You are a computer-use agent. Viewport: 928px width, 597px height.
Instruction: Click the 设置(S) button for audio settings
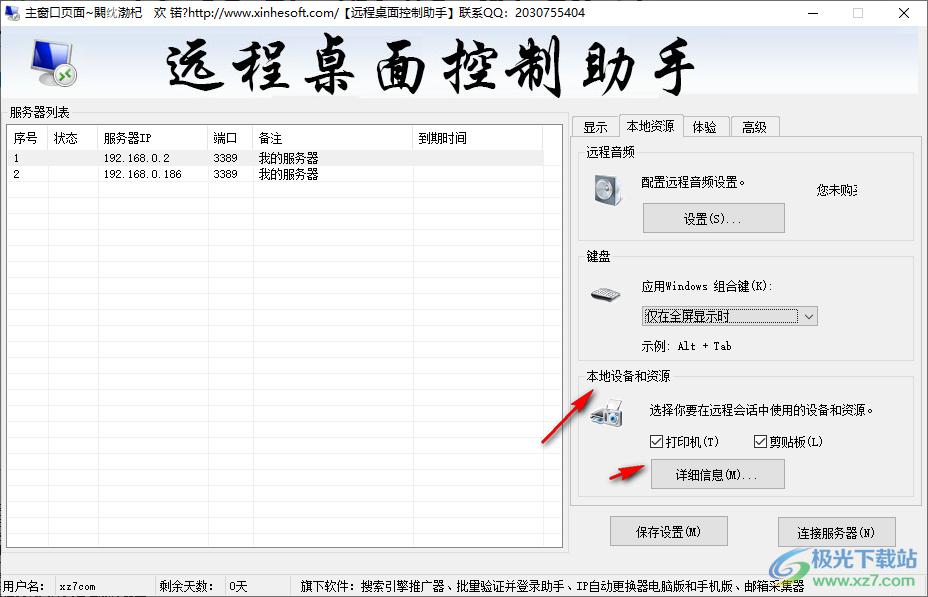pos(713,218)
